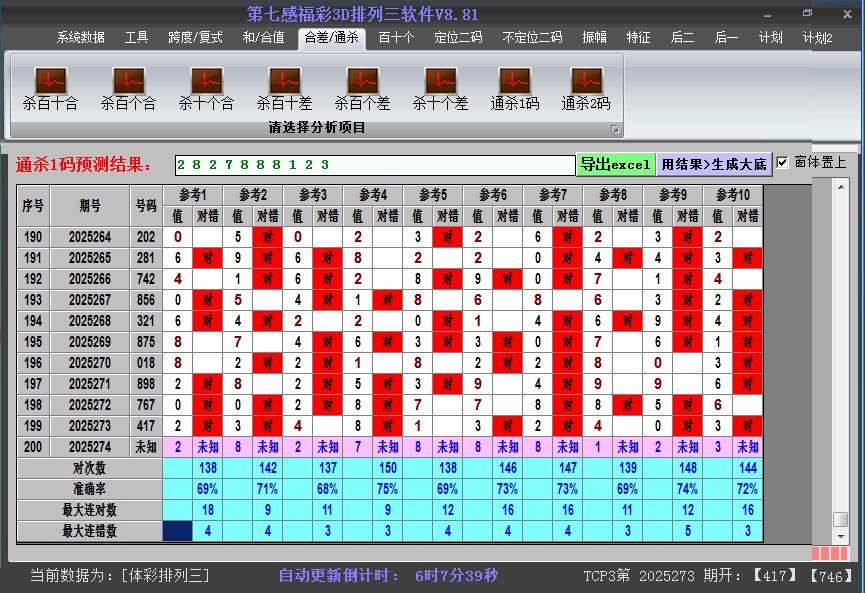The width and height of the screenshot is (865, 593).
Task: Click 用结果>生成大底 button
Action: (x=714, y=164)
